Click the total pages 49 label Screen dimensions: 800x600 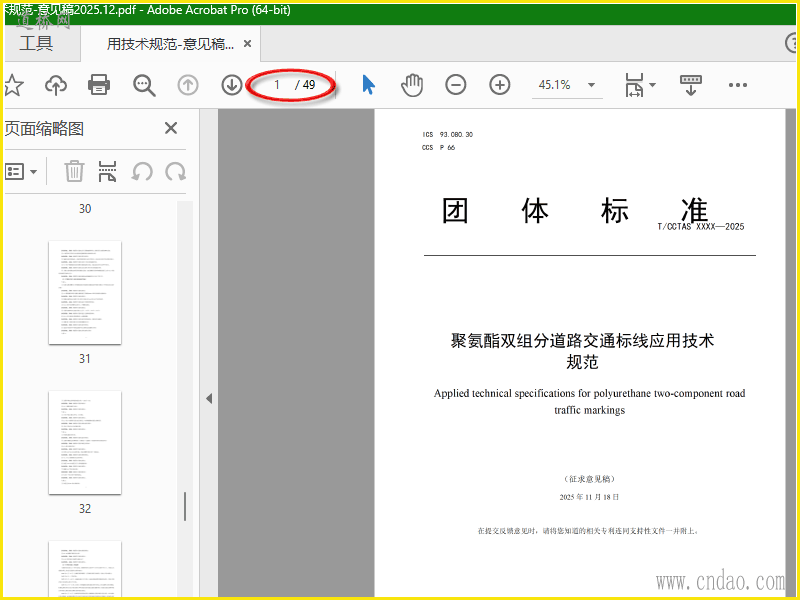tap(309, 85)
